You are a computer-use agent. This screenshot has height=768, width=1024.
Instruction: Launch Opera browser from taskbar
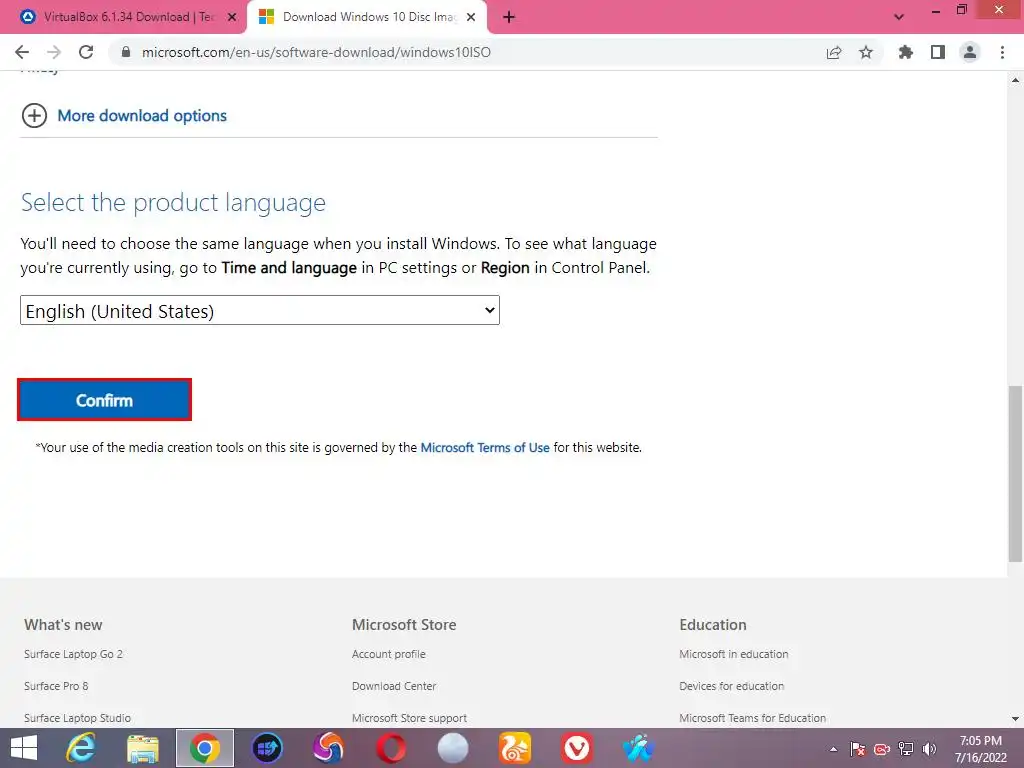(391, 748)
